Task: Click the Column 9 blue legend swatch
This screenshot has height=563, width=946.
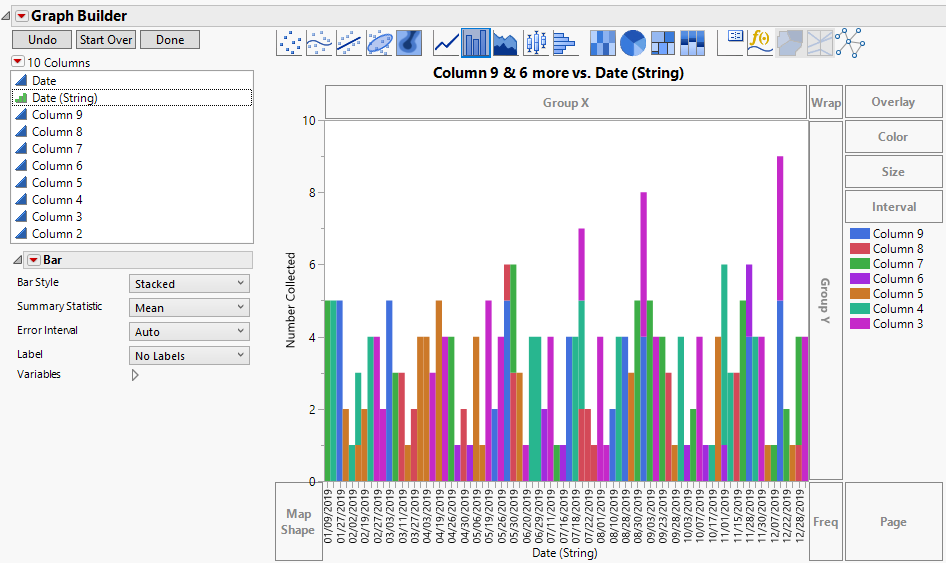Action: point(859,234)
